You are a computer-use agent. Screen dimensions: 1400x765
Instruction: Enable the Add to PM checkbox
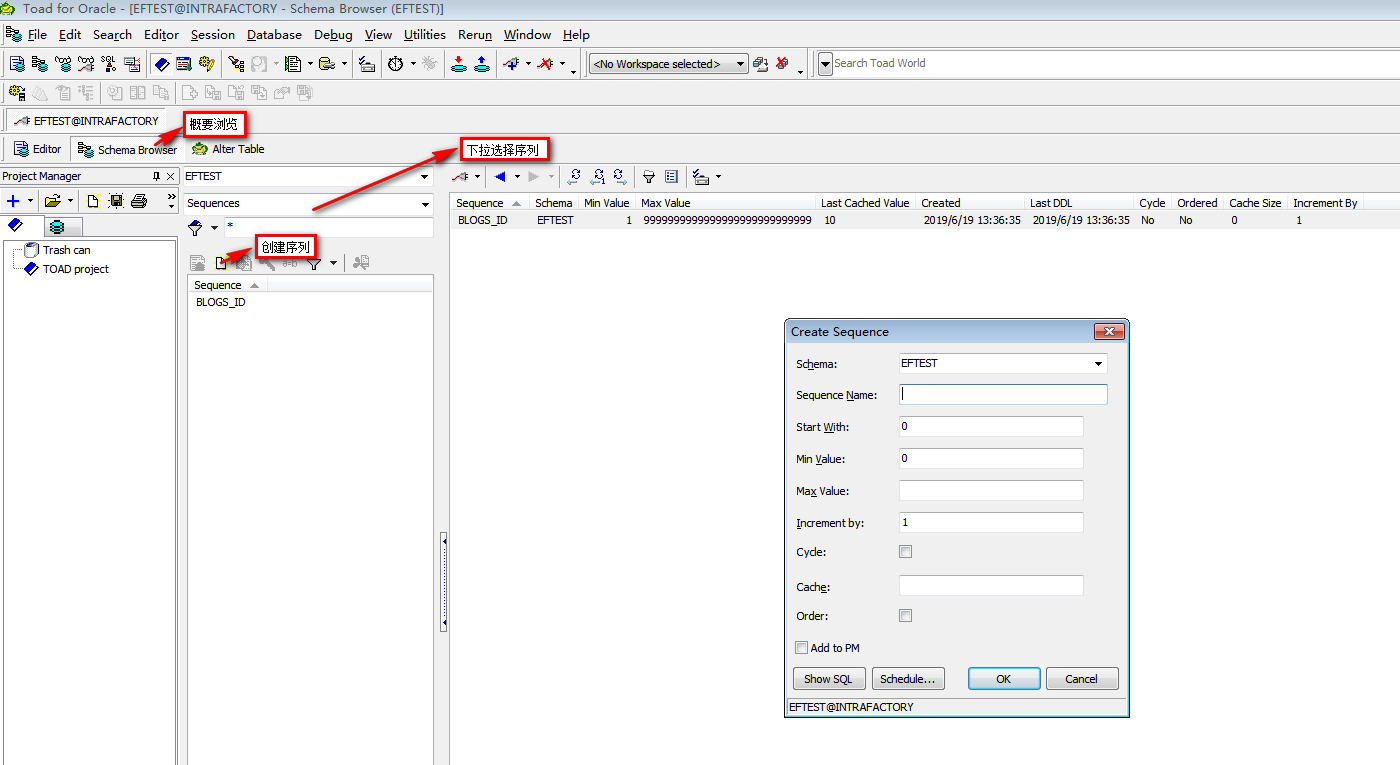(x=801, y=648)
